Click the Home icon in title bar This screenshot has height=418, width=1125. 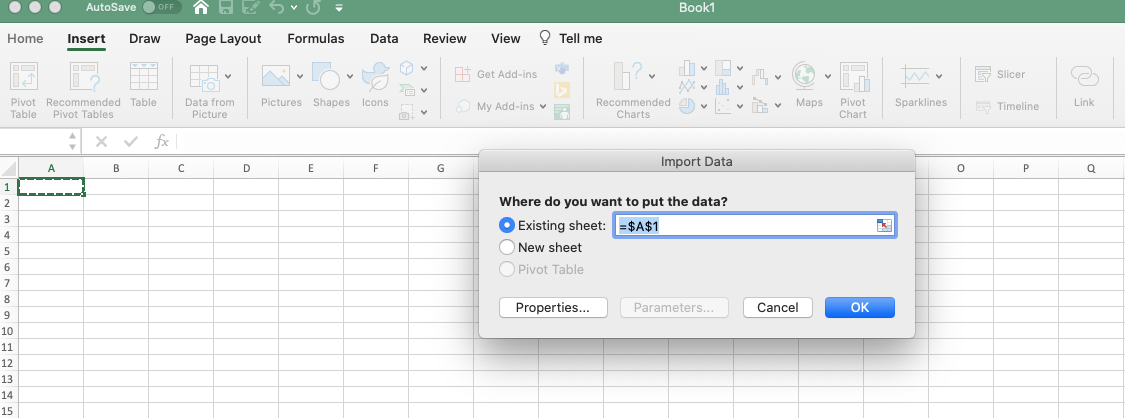(x=202, y=8)
